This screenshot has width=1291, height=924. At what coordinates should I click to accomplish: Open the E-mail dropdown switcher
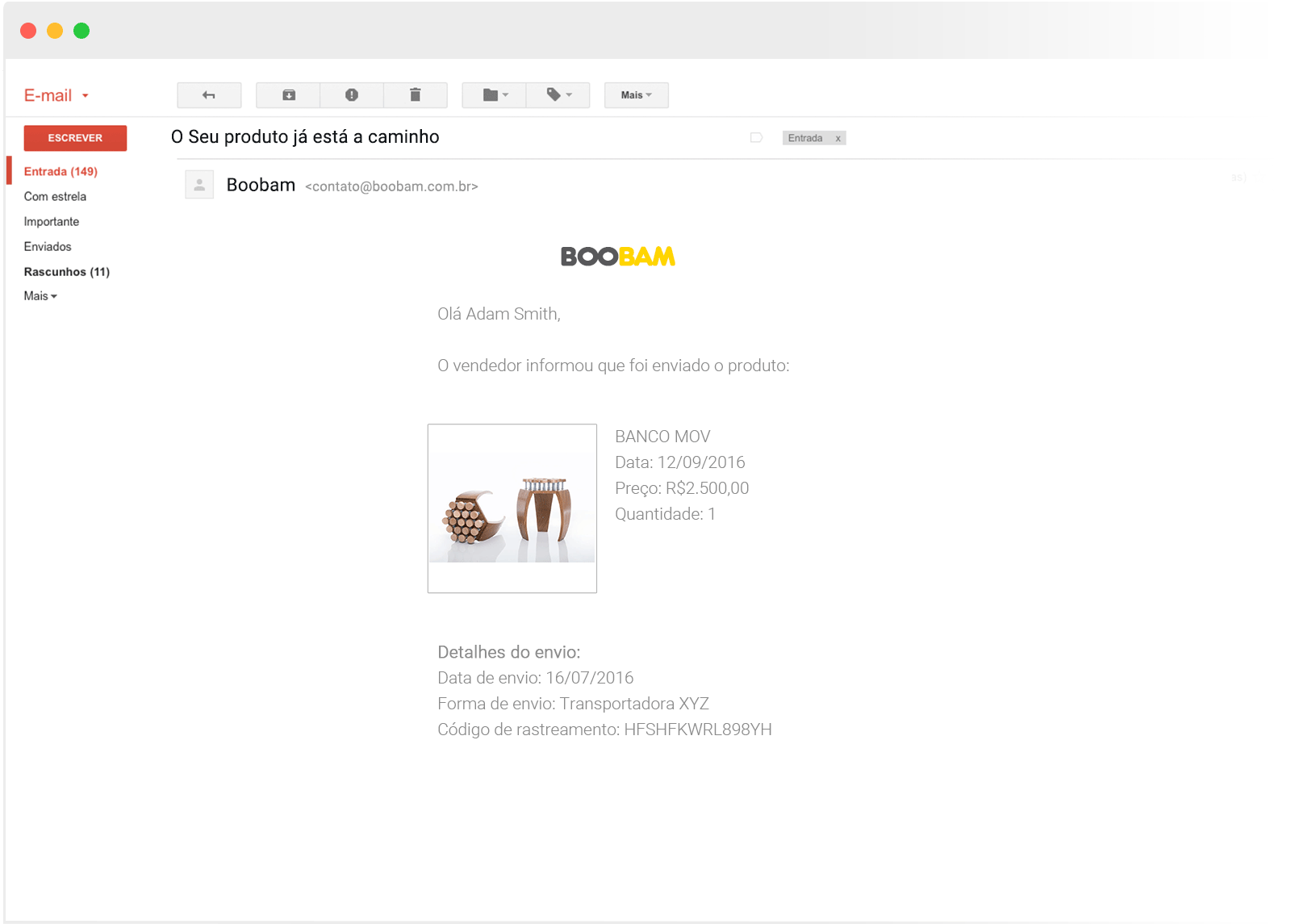point(56,96)
